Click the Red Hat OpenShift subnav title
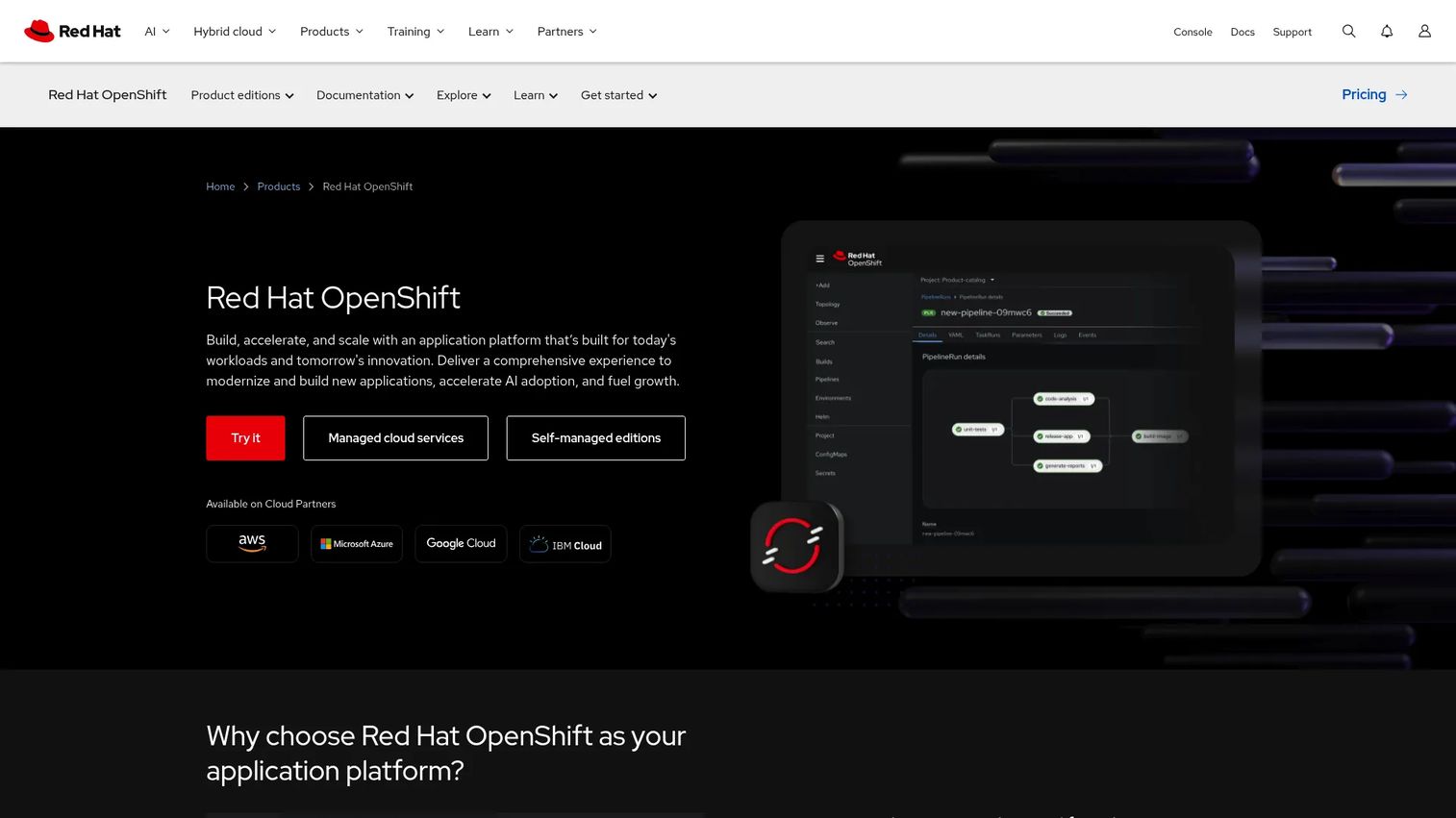 [x=108, y=94]
